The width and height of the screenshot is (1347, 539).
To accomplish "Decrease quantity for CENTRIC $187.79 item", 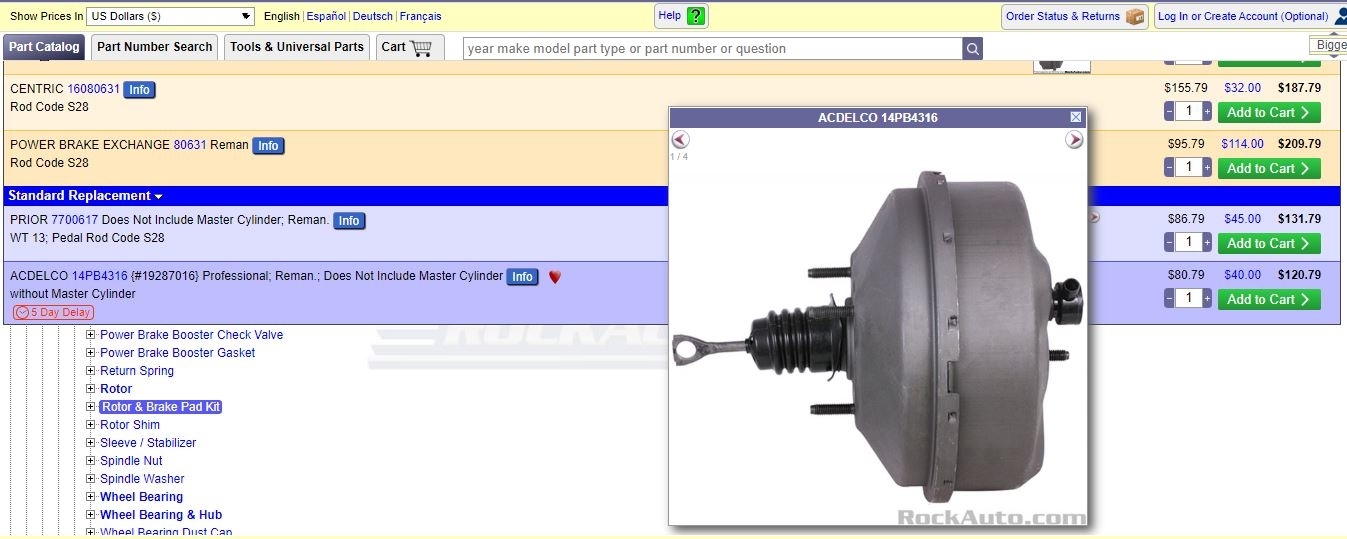I will (x=1170, y=112).
